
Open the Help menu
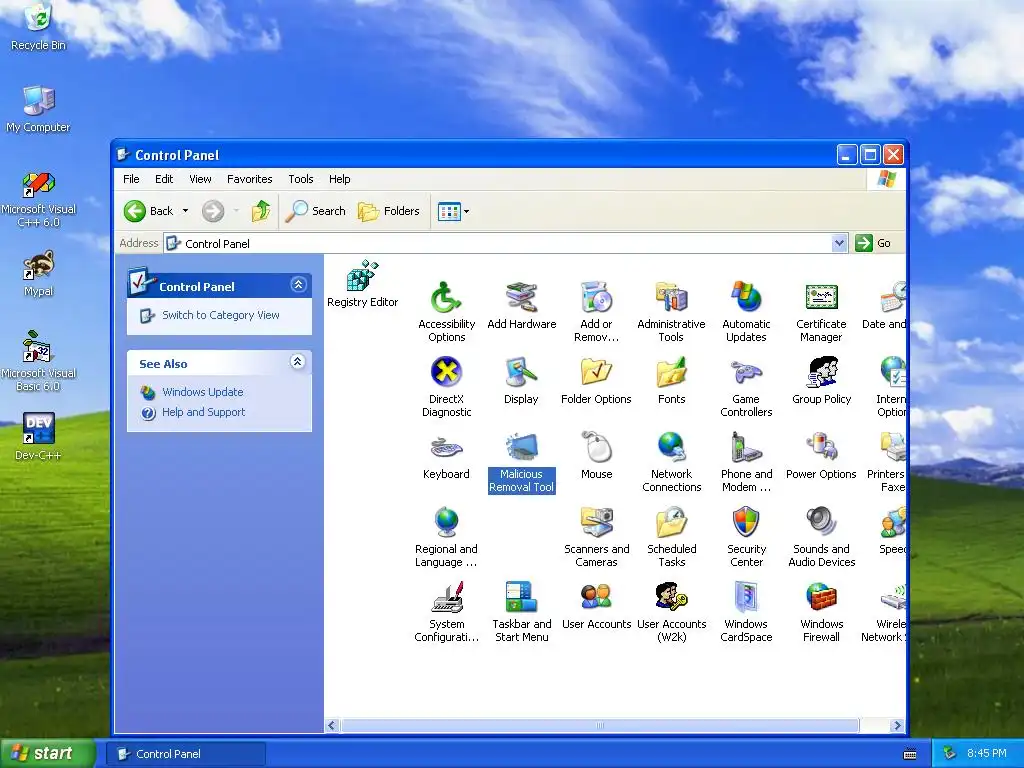340,179
